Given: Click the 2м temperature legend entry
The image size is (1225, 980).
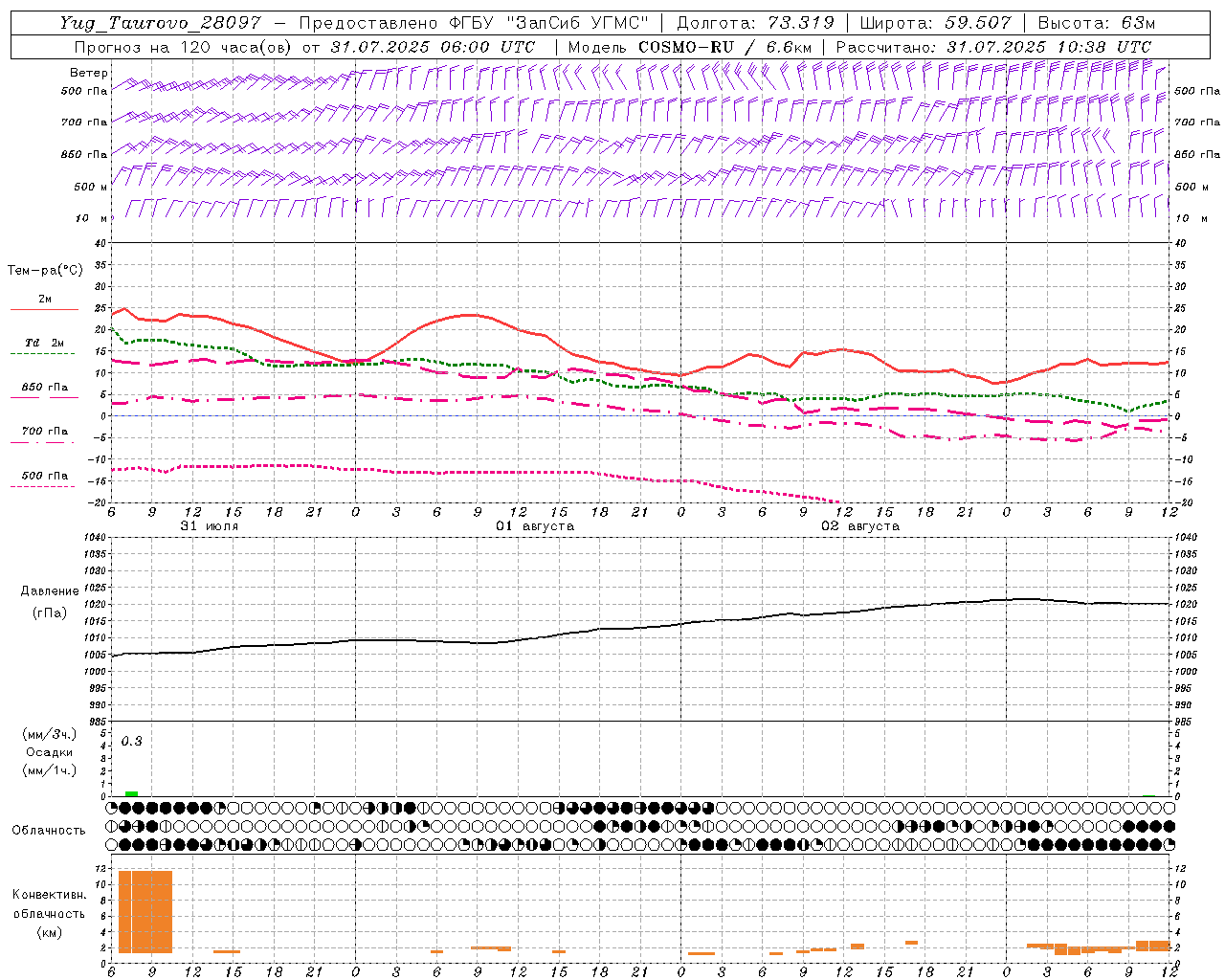Looking at the screenshot, I should pos(44,299).
